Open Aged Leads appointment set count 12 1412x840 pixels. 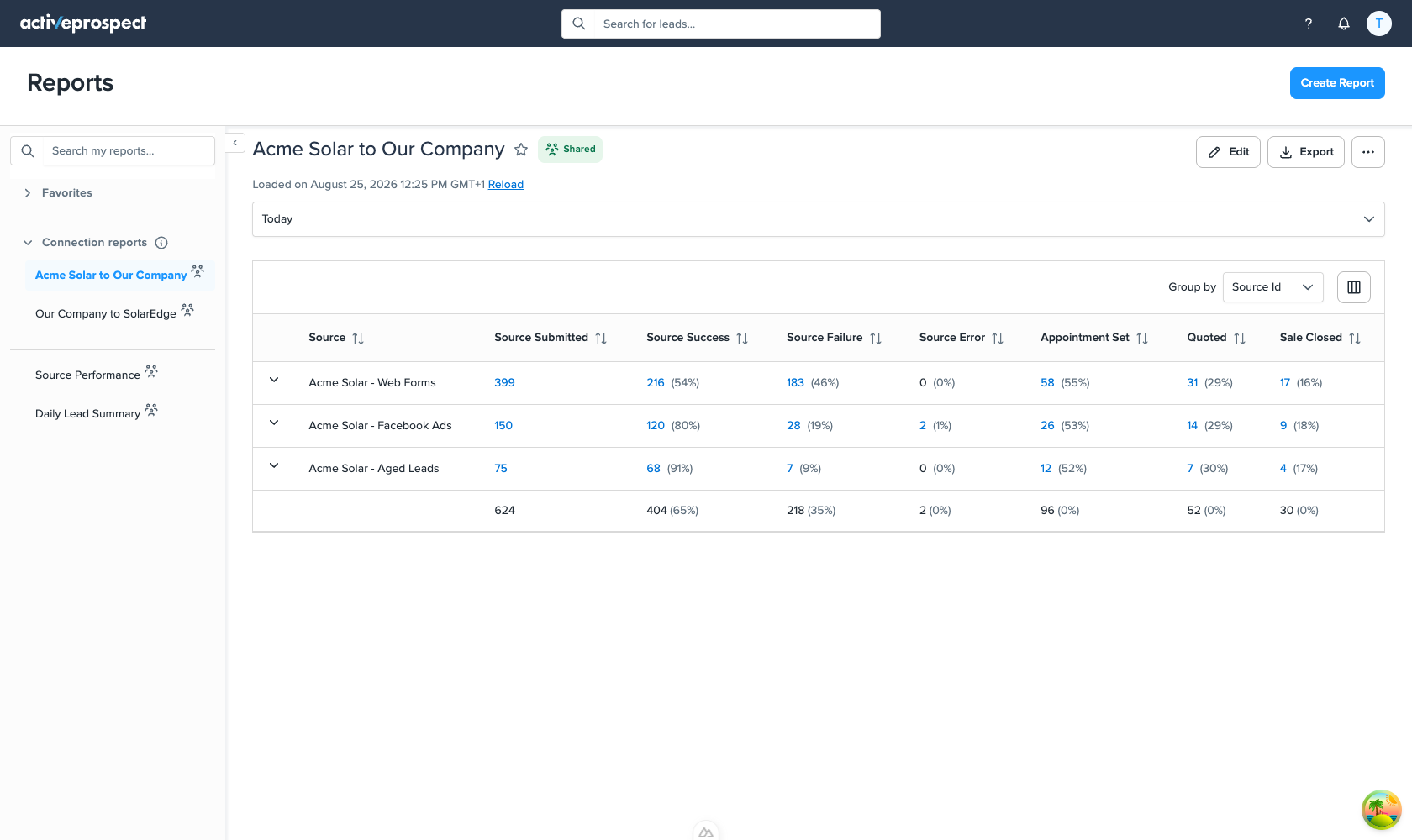pyautogui.click(x=1046, y=469)
